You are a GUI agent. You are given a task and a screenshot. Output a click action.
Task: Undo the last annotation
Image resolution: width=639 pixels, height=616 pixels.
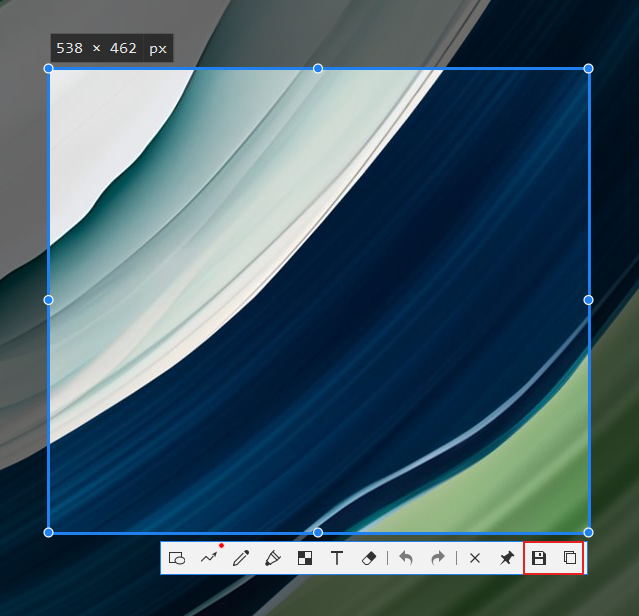point(406,558)
